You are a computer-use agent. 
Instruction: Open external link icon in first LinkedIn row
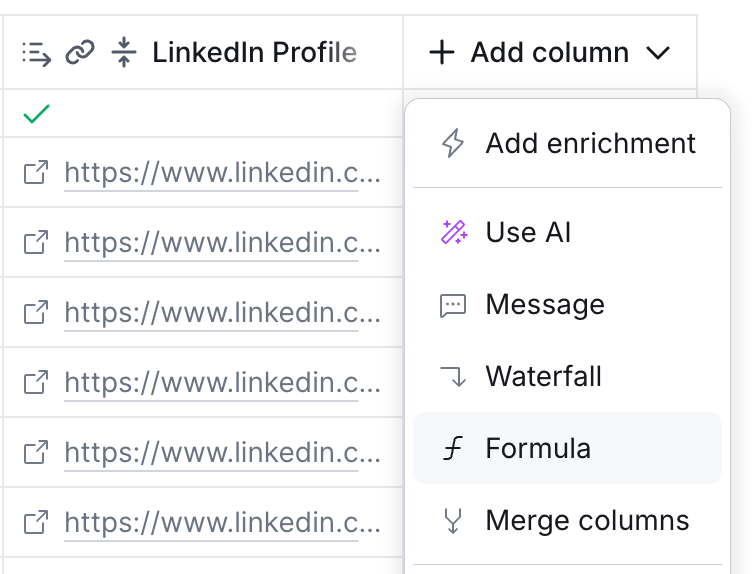(x=36, y=173)
